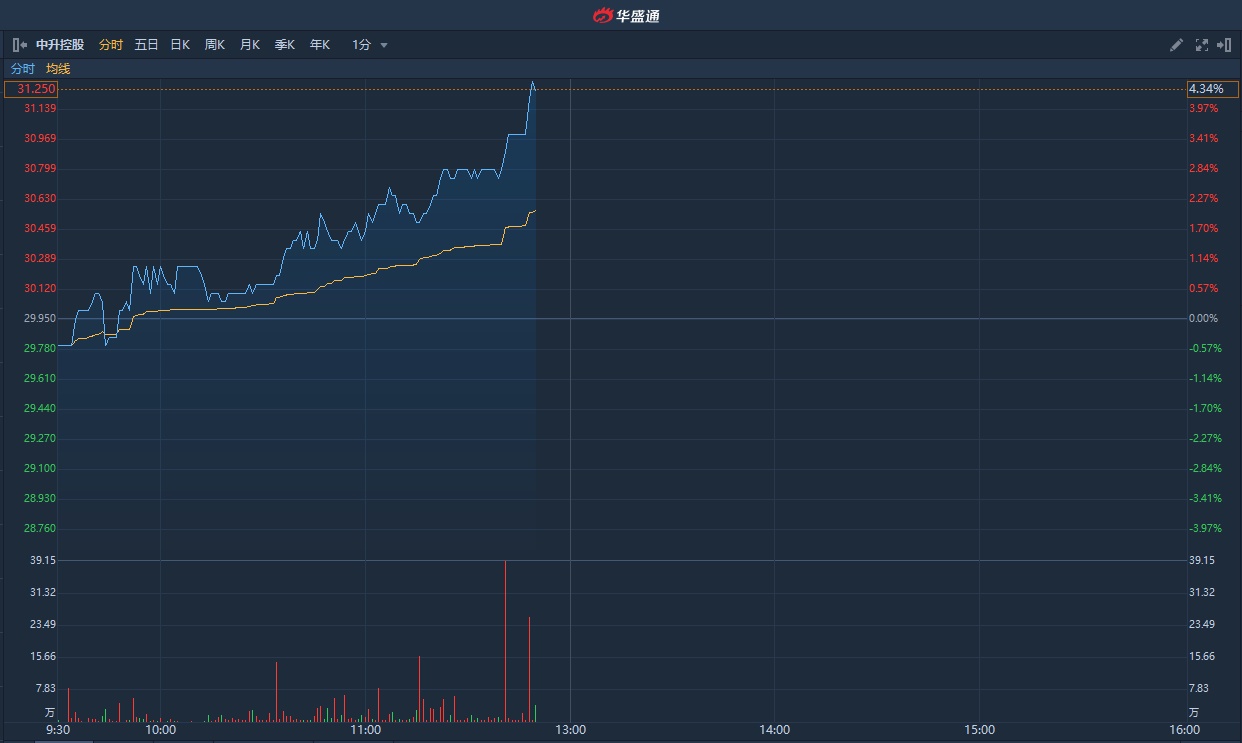This screenshot has height=743, width=1242.
Task: Switch to the 日K daily candlestick tab
Action: [x=180, y=45]
